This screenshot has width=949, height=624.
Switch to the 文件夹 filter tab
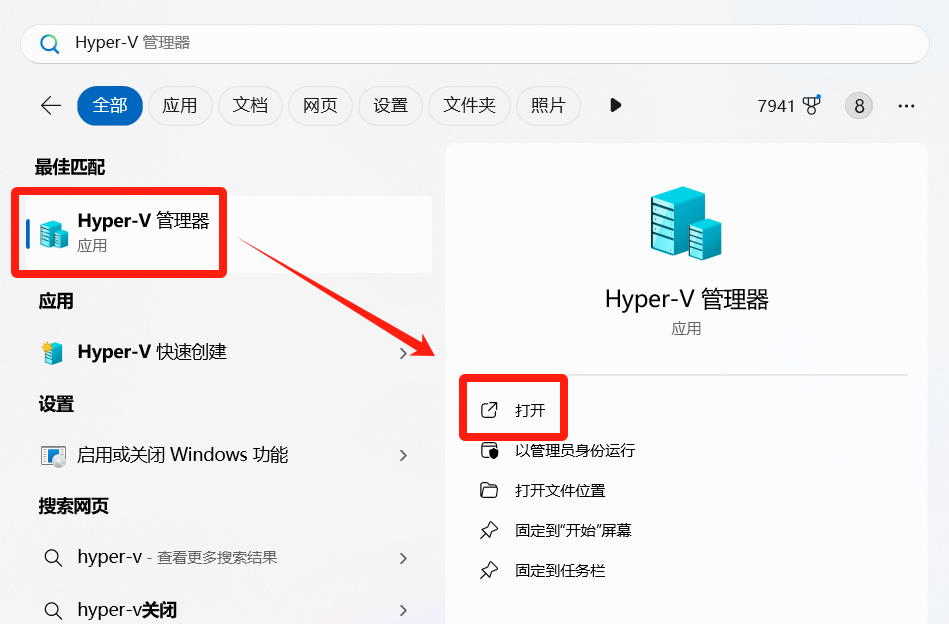click(469, 105)
